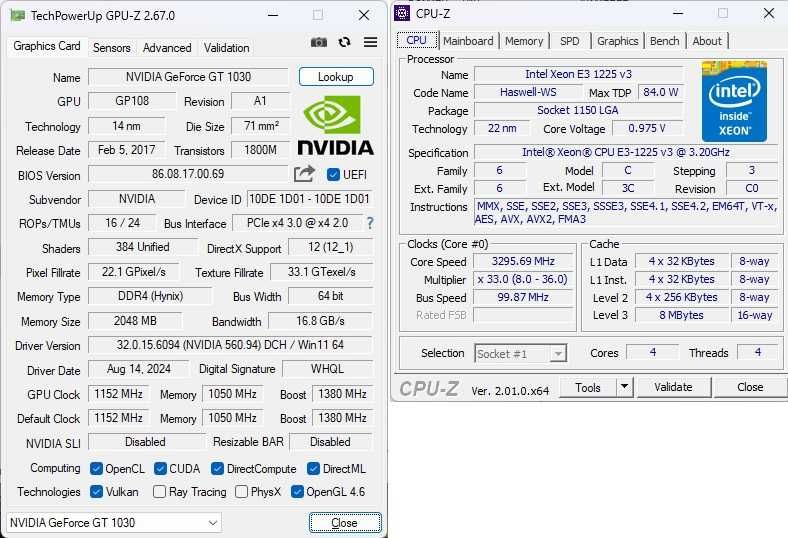This screenshot has width=788, height=538.
Task: Switch to the Advanced tab in GPU-Z
Action: click(x=167, y=48)
